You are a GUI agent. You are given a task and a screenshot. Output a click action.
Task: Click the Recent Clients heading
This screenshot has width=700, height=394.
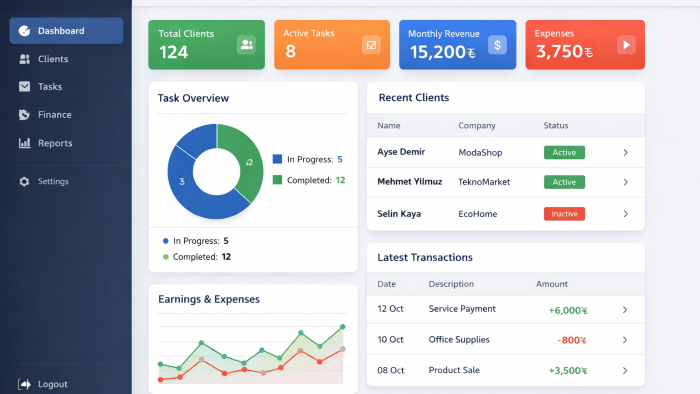pos(414,98)
